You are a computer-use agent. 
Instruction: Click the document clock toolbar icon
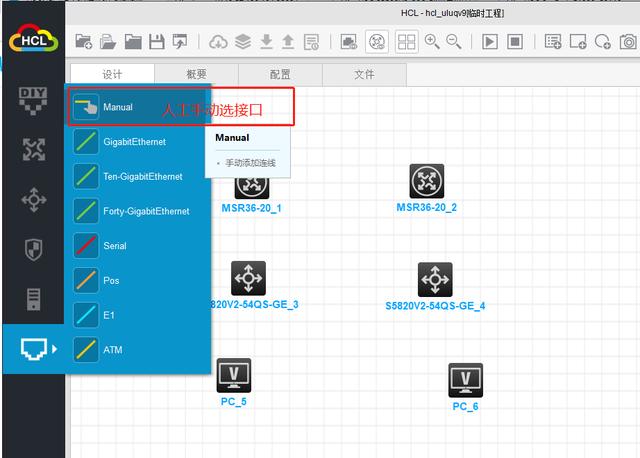point(312,42)
